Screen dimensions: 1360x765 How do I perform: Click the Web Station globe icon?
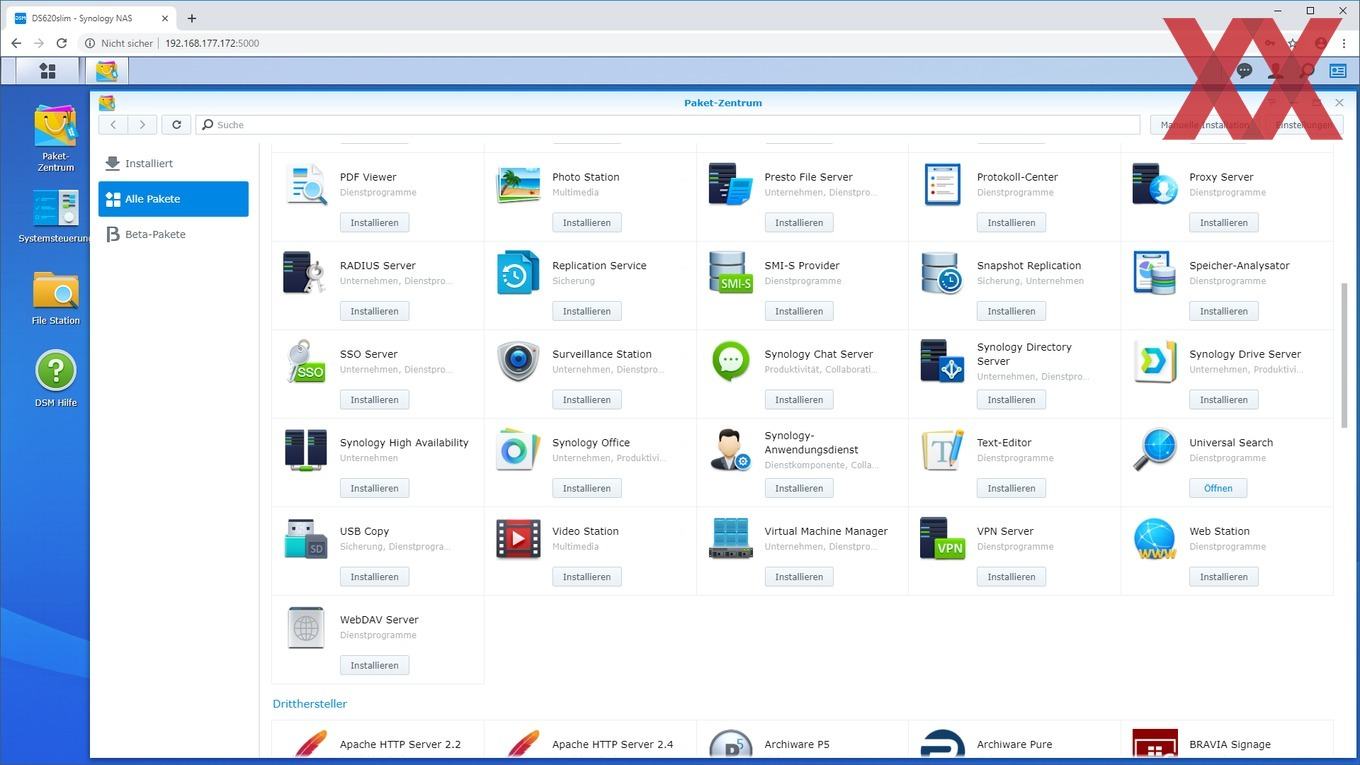[x=1155, y=538]
